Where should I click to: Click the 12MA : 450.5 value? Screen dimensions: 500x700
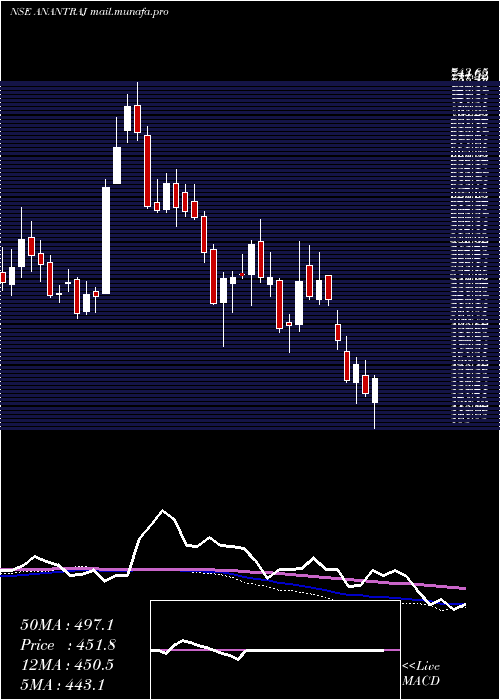click(67, 665)
